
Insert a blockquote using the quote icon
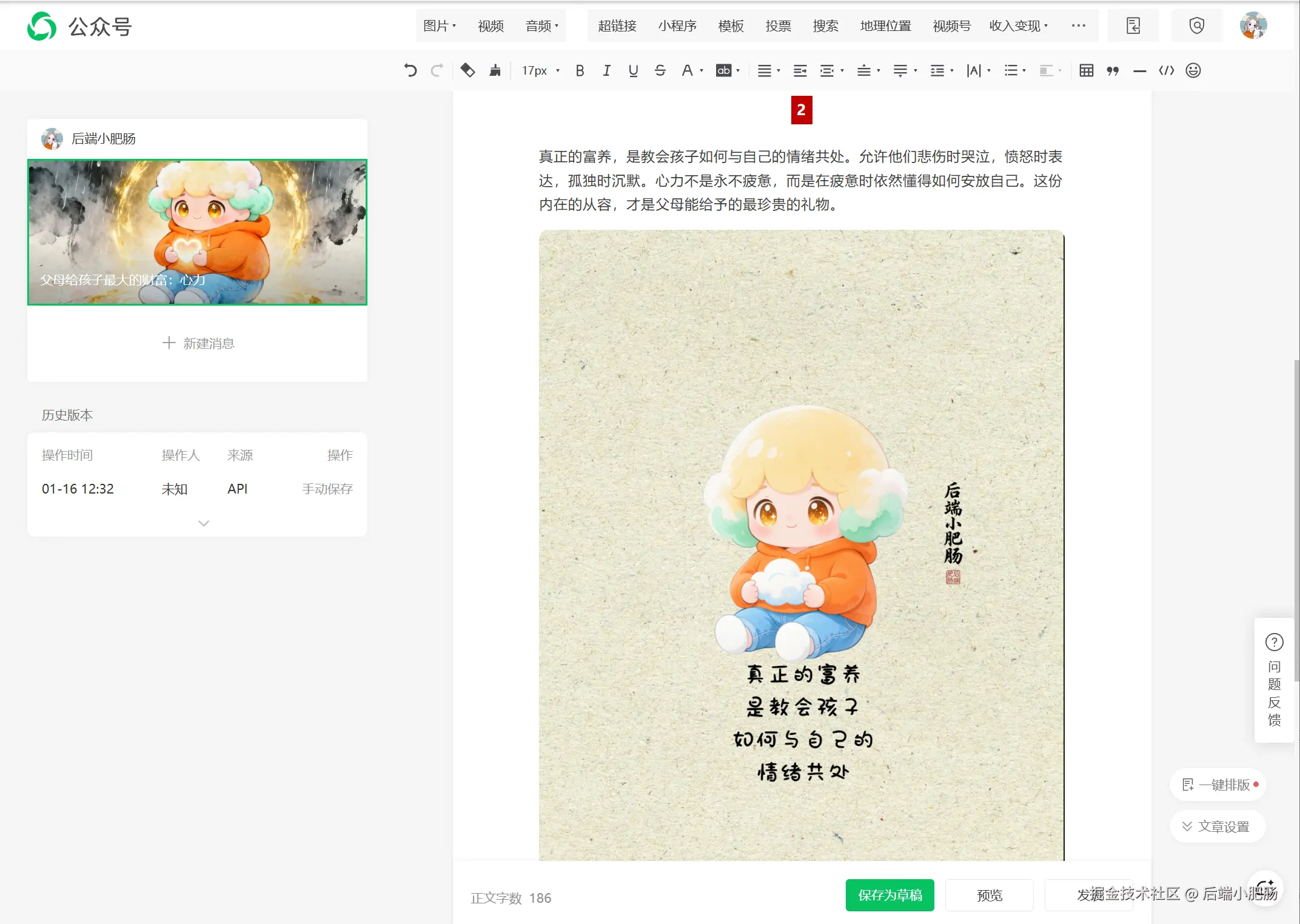1113,70
